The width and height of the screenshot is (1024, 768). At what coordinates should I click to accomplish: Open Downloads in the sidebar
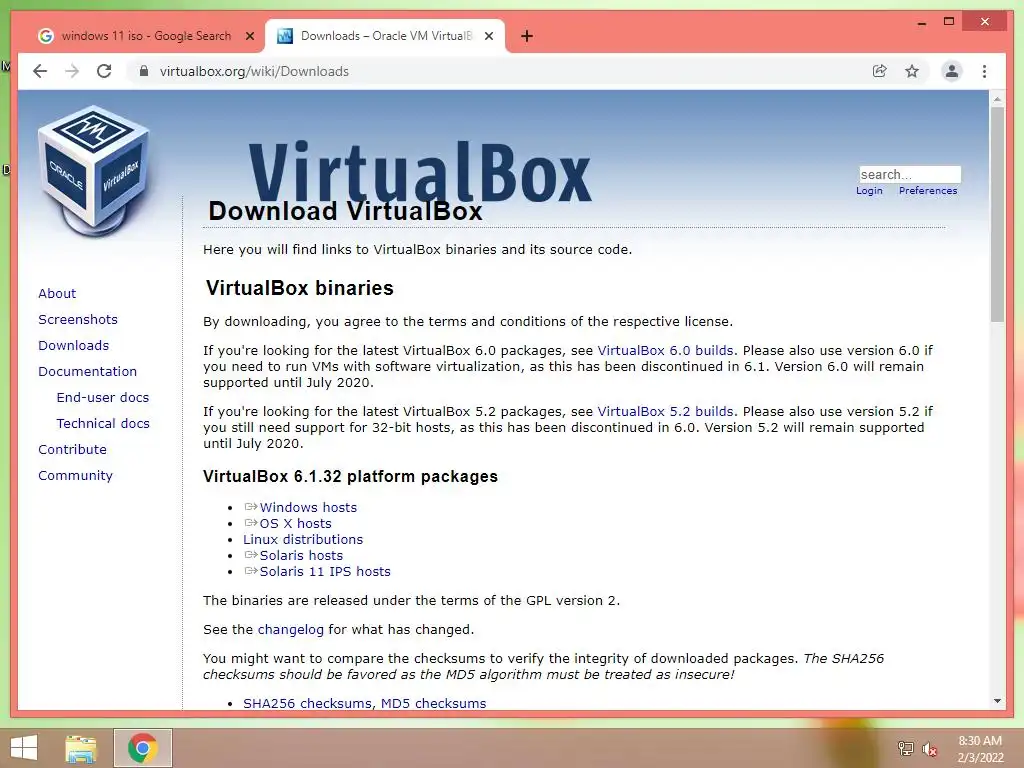73,345
